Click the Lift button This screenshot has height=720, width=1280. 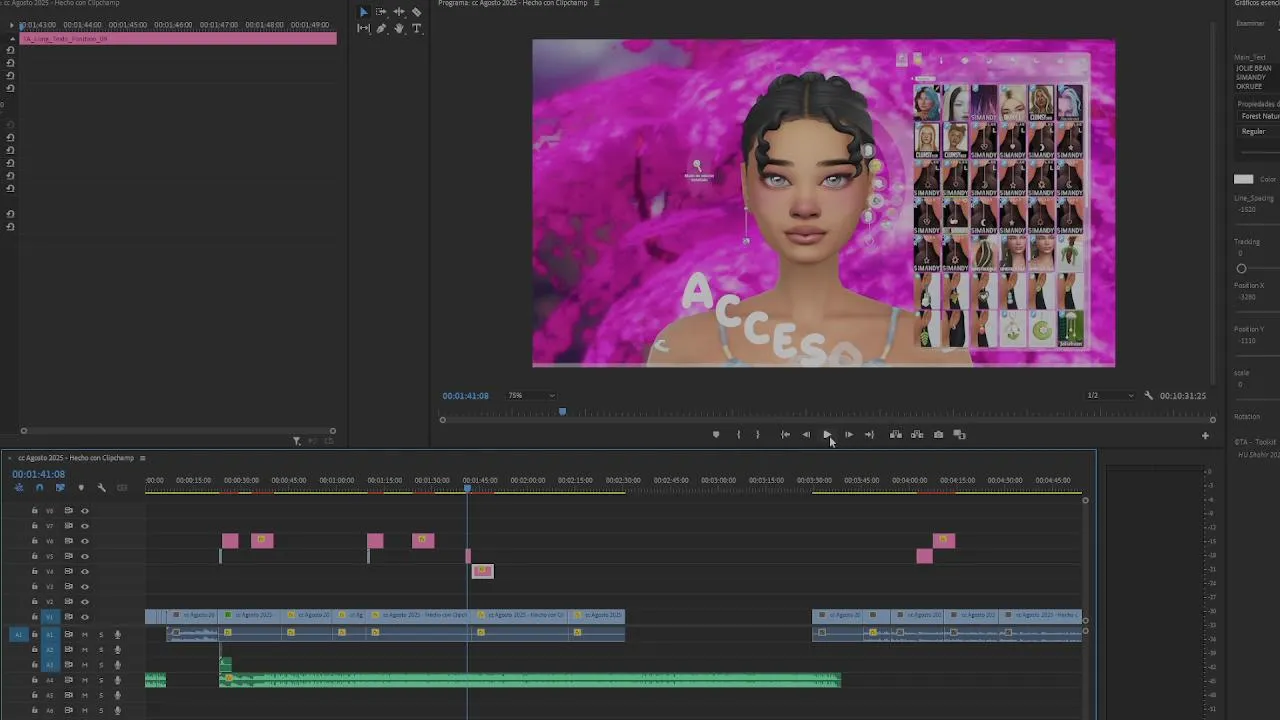896,435
